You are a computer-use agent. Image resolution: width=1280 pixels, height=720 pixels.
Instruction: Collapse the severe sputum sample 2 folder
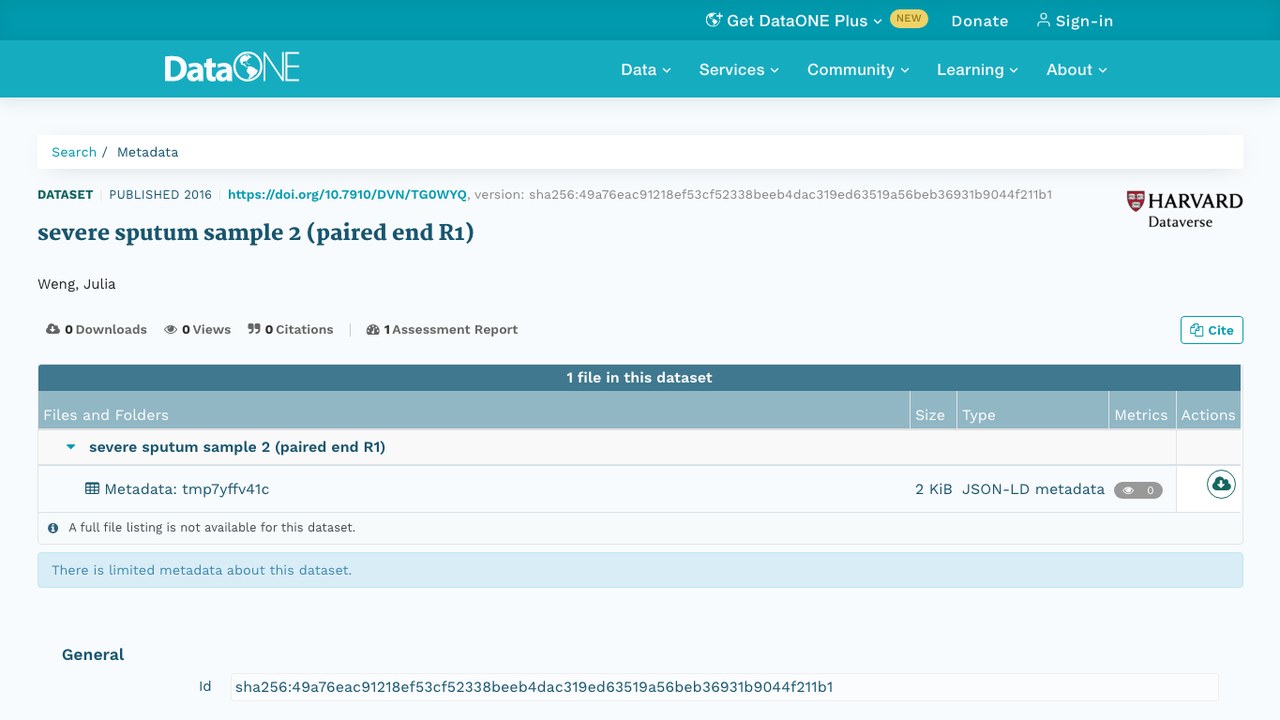tap(71, 447)
